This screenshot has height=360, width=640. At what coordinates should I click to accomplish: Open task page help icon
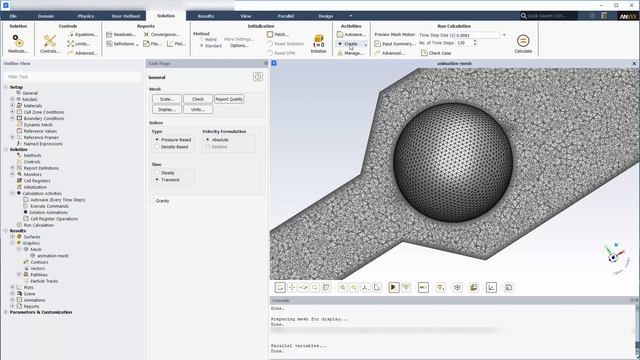(258, 77)
